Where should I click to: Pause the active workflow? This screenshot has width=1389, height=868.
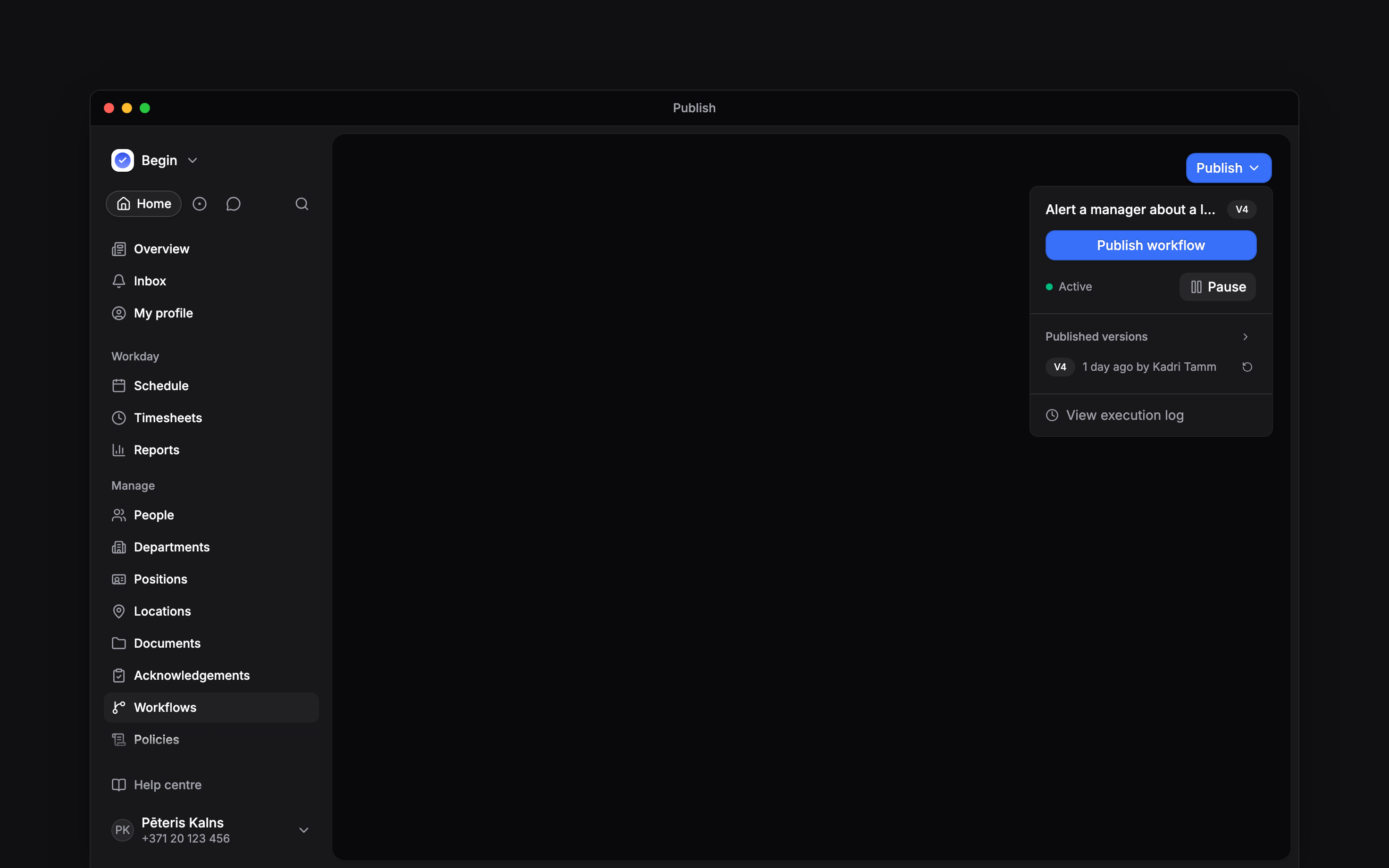click(1217, 287)
